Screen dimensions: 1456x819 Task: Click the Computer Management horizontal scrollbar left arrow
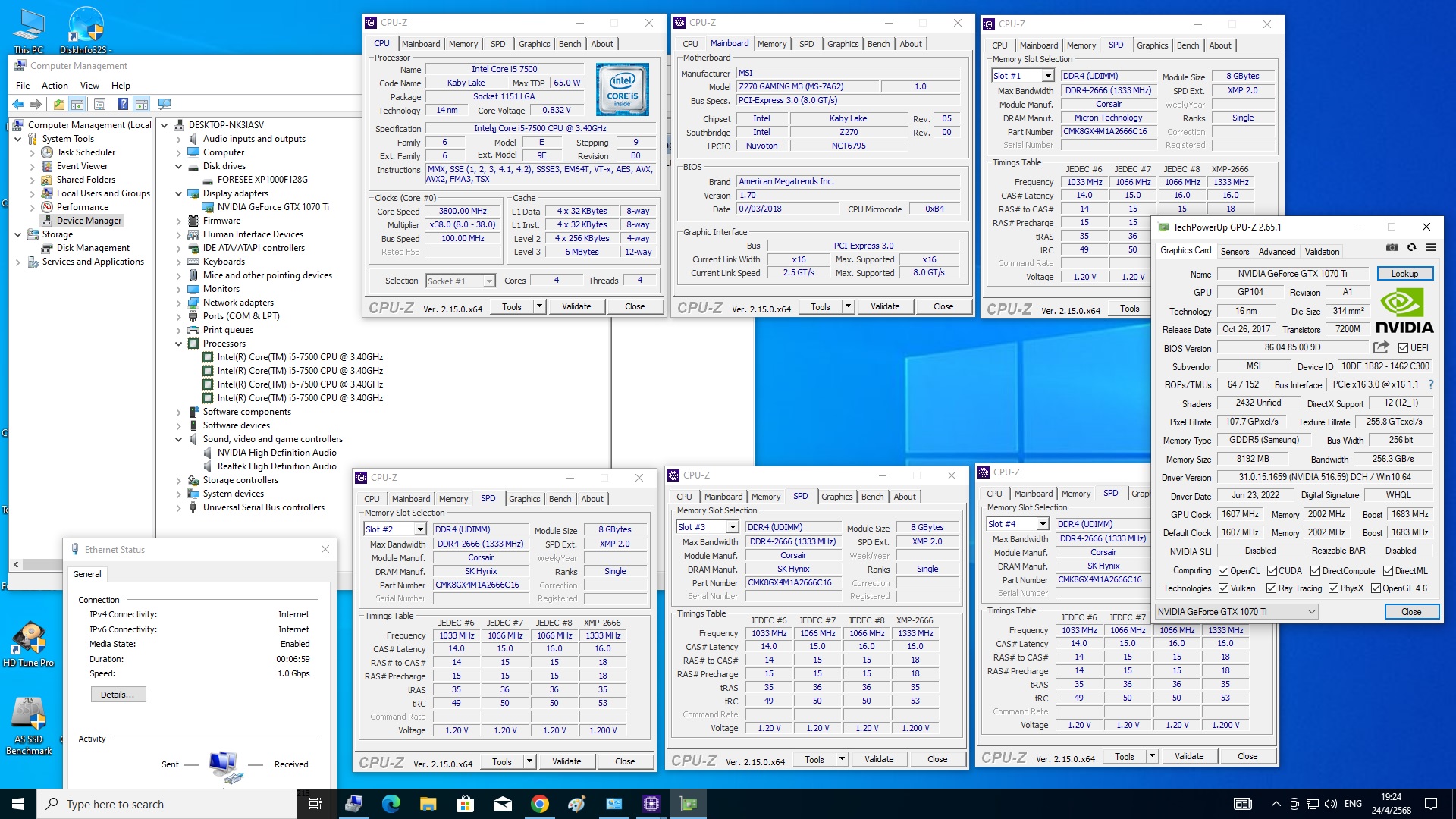[x=15, y=564]
